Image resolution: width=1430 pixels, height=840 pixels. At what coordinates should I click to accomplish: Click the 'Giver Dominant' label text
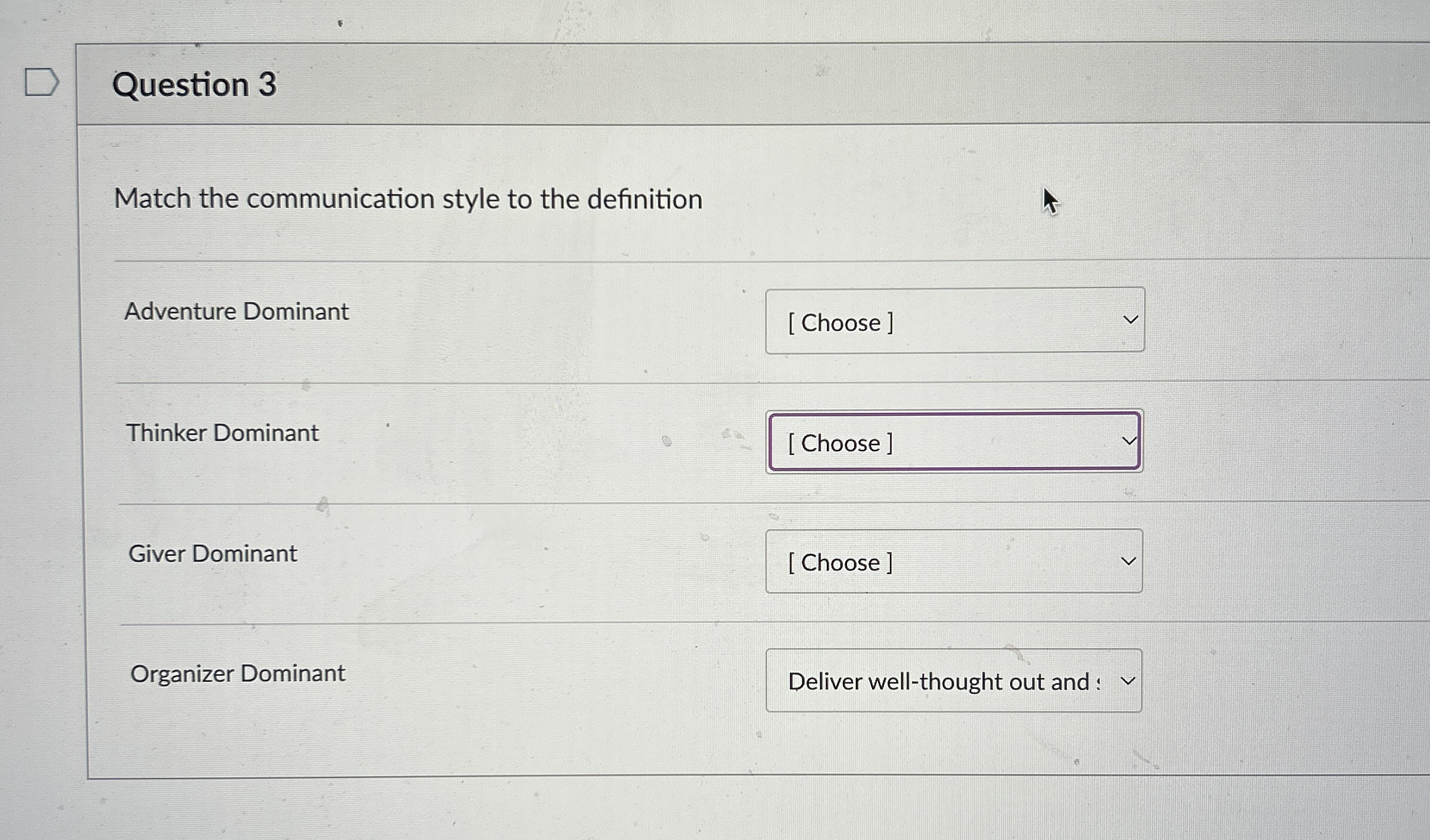click(212, 553)
